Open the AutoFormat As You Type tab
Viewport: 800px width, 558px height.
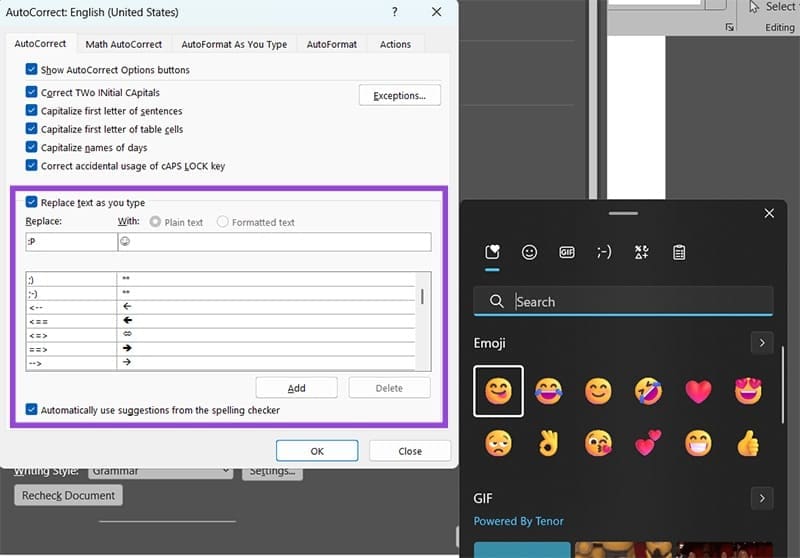pos(234,44)
